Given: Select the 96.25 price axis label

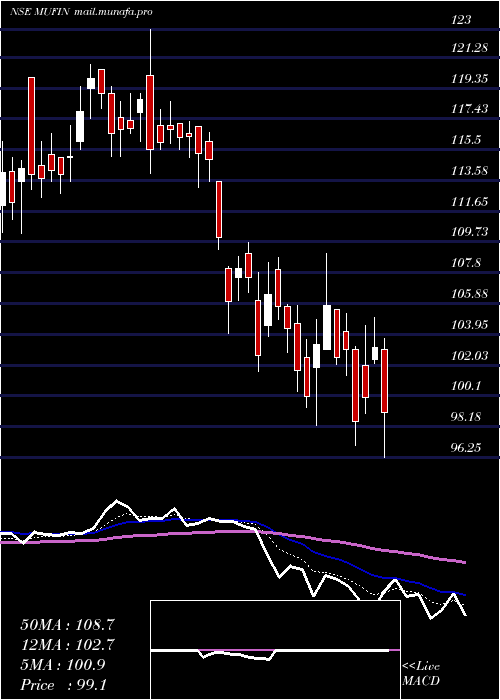Looking at the screenshot, I should coord(467,448).
